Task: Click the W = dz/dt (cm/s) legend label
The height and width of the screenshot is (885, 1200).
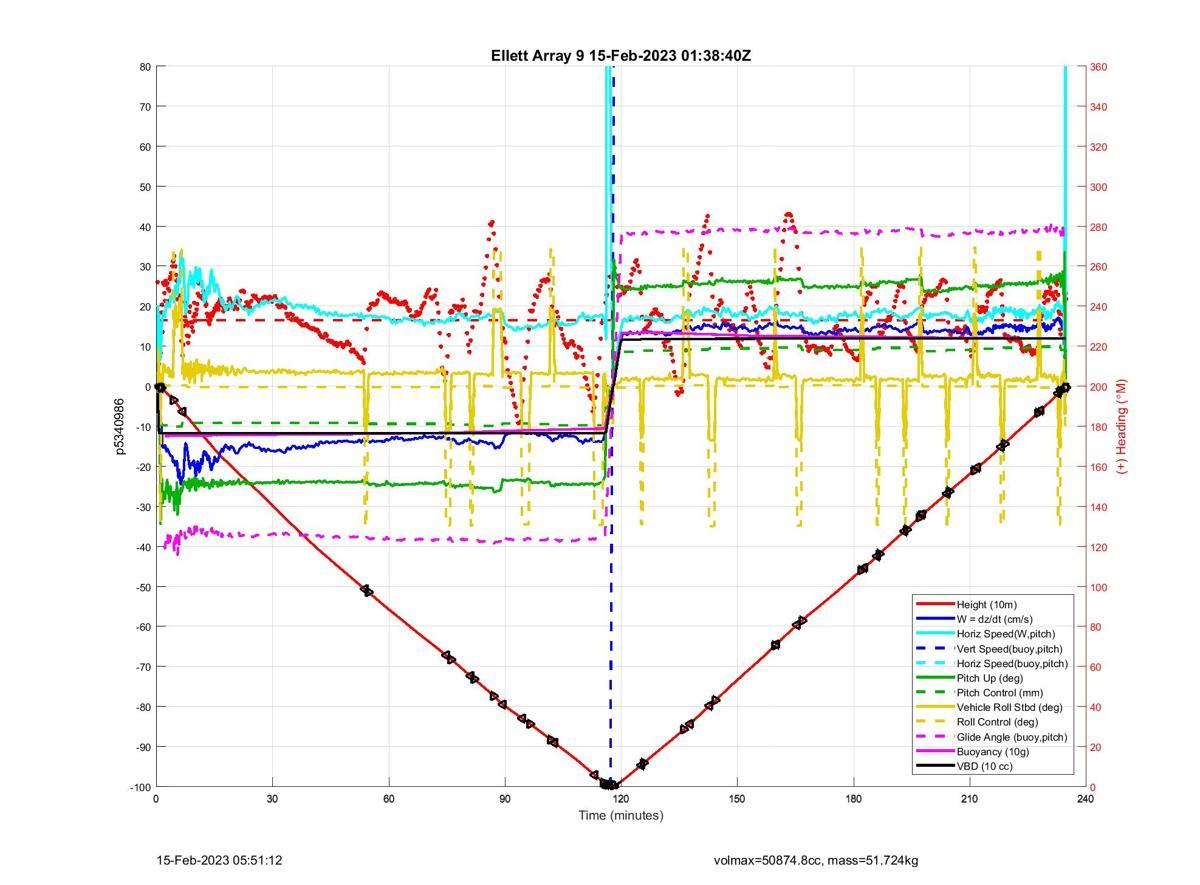Action: pos(996,619)
